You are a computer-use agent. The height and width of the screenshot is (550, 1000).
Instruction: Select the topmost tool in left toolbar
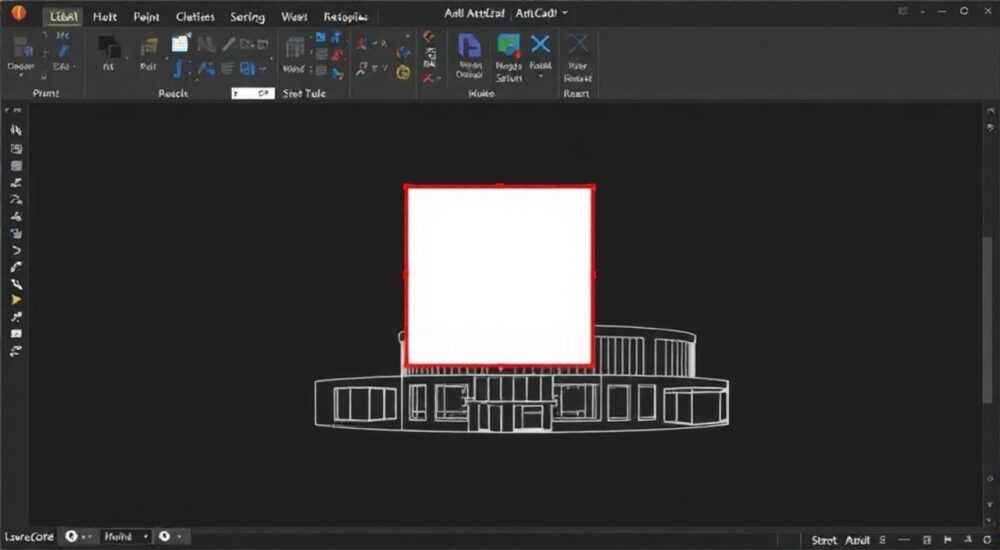tap(16, 130)
